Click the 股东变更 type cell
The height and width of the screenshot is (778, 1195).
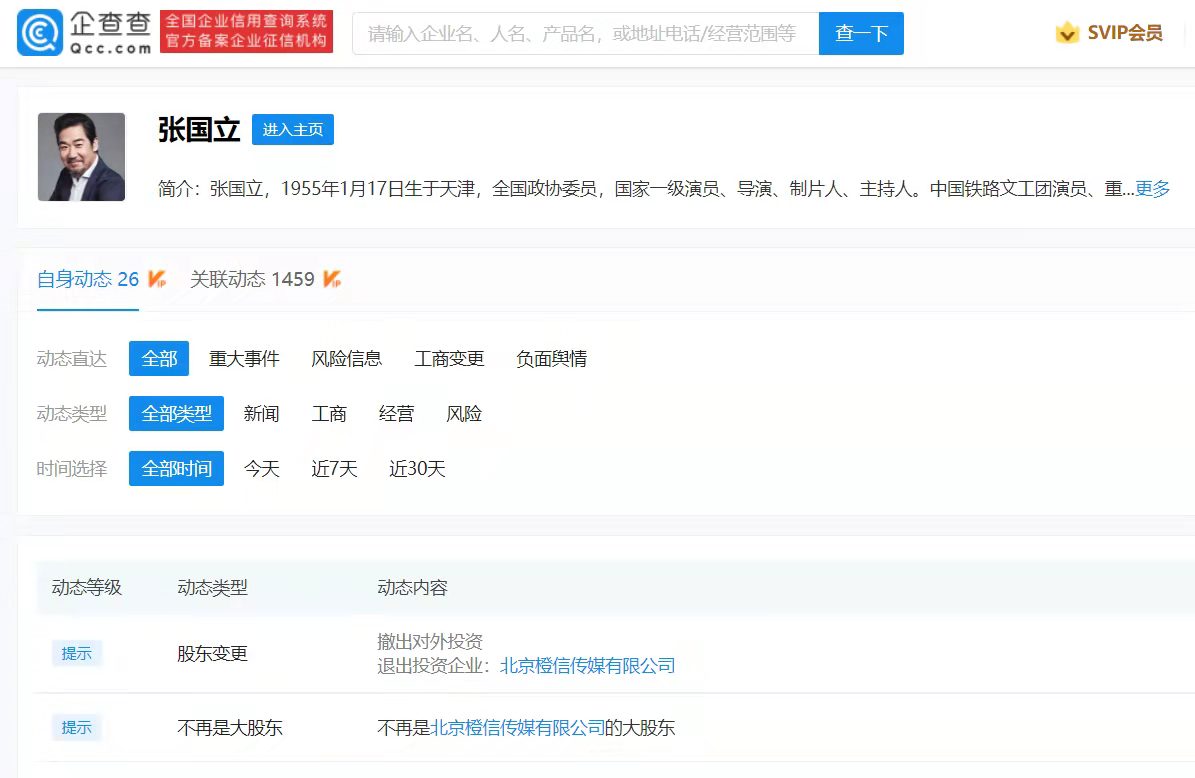point(213,653)
